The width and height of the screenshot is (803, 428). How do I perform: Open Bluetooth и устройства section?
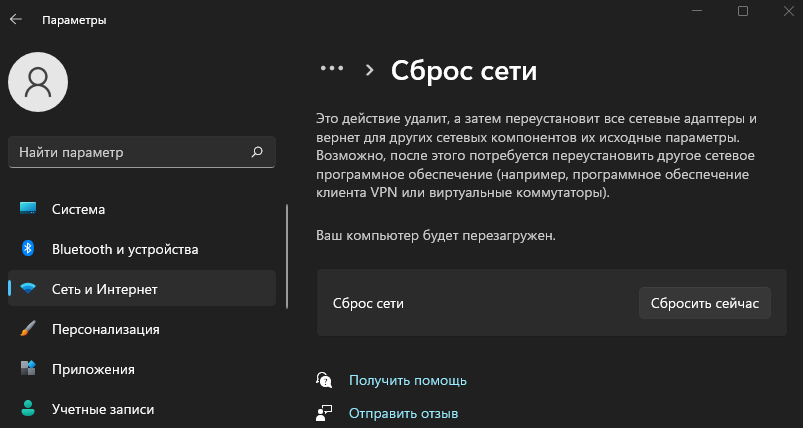142,249
